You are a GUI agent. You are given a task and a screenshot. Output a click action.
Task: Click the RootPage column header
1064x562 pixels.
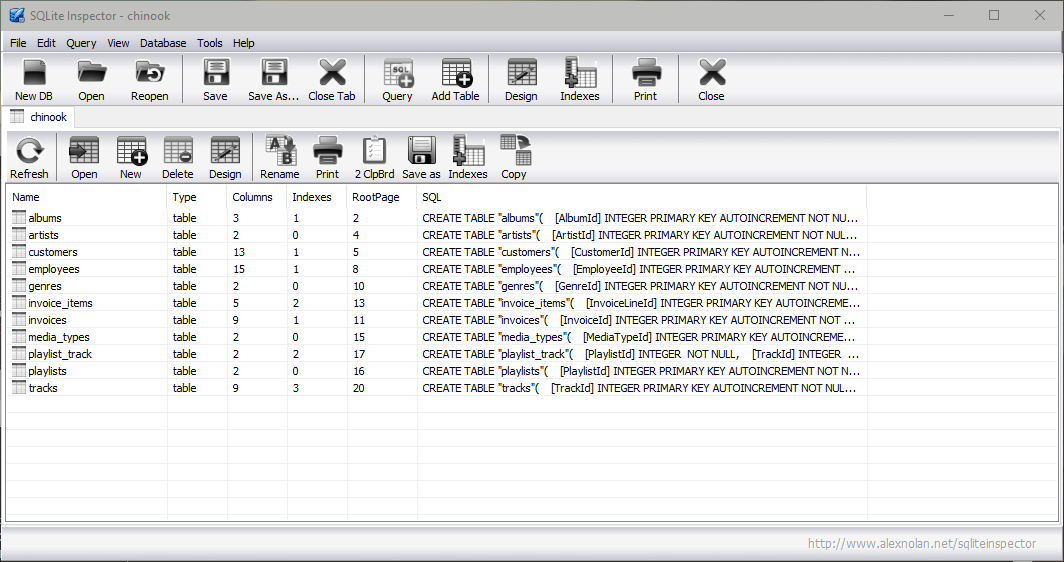point(375,197)
